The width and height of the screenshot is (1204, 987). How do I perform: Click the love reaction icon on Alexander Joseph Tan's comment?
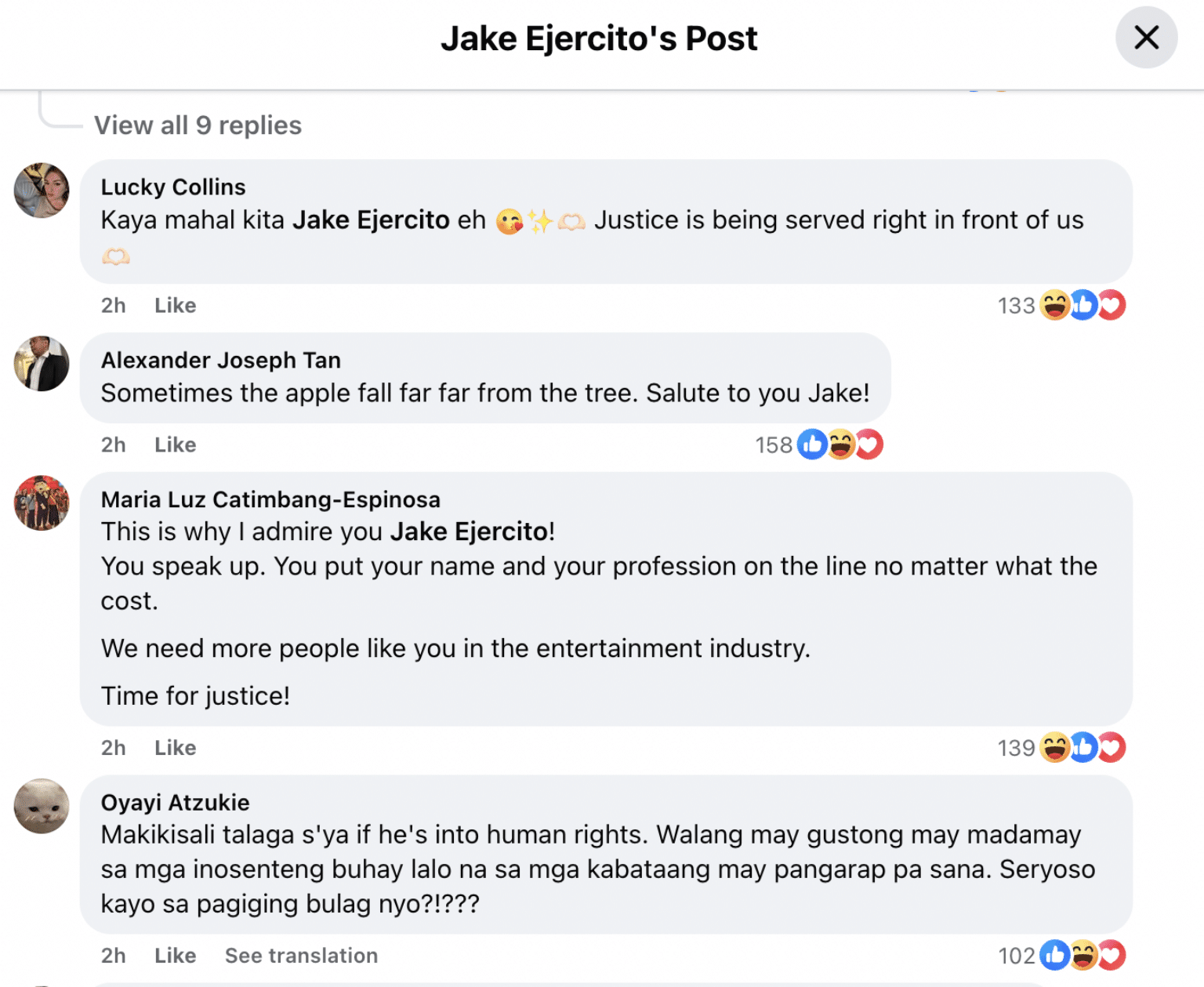coord(870,445)
